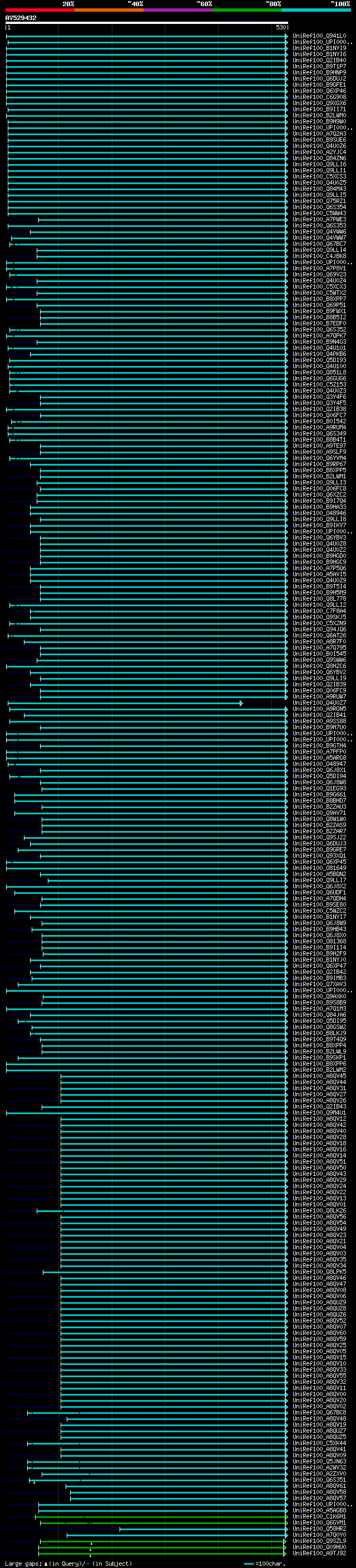Click hit label UniRef100_C5XCS3
Screen dimensions: 356x1568
(319, 176)
